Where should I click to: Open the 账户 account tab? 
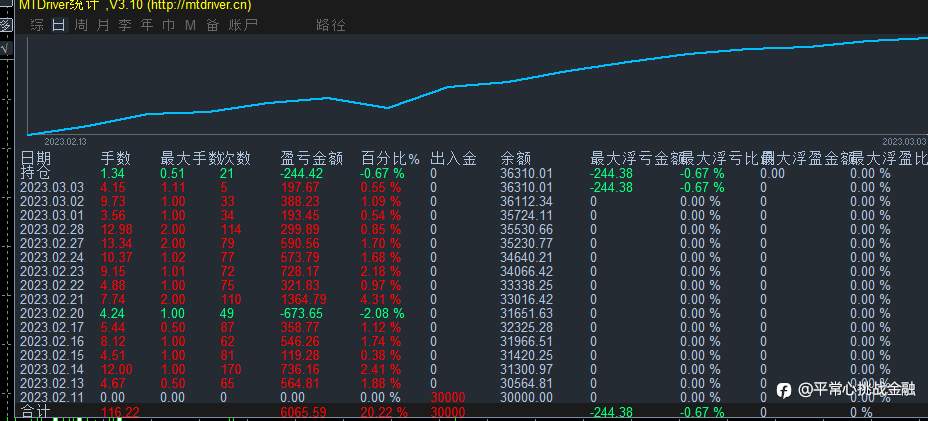pyautogui.click(x=243, y=25)
